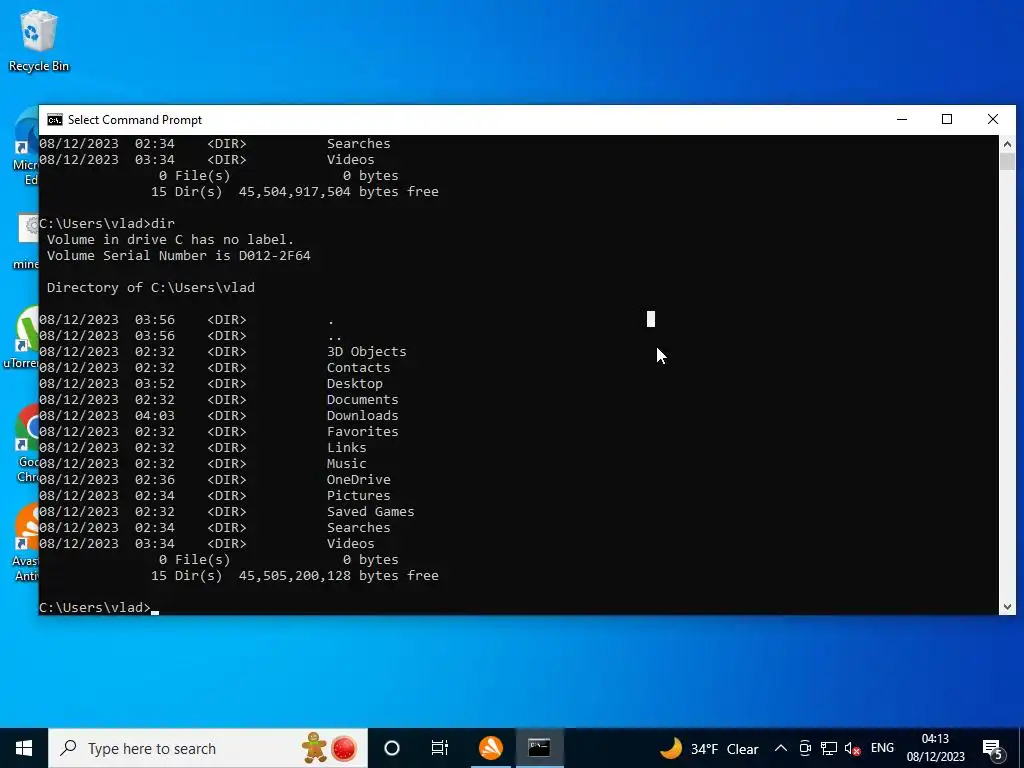Viewport: 1024px width, 768px height.
Task: Open the Recycle Bin desktop icon
Action: click(39, 41)
